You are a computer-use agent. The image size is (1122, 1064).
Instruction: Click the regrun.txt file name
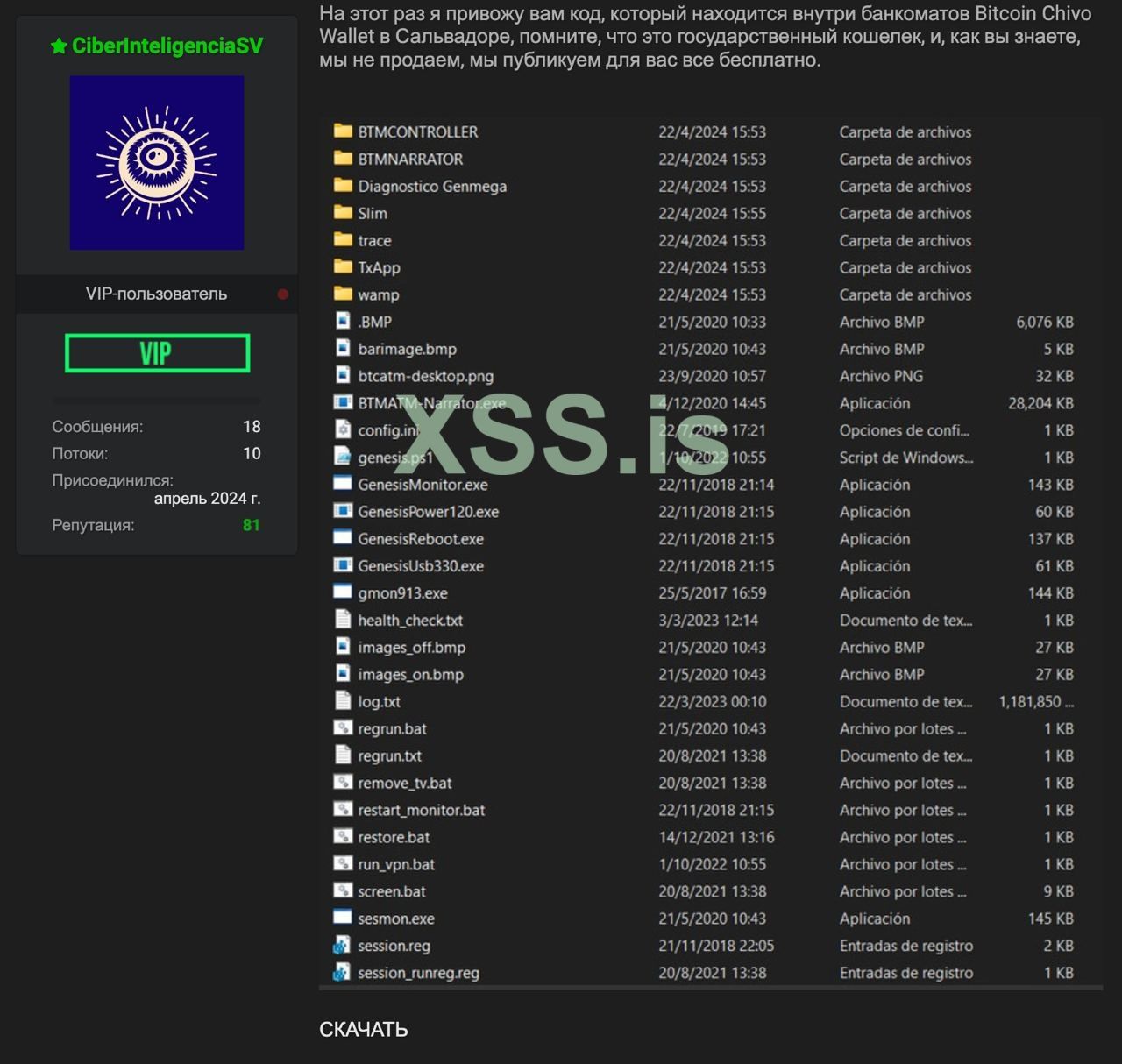(x=390, y=756)
